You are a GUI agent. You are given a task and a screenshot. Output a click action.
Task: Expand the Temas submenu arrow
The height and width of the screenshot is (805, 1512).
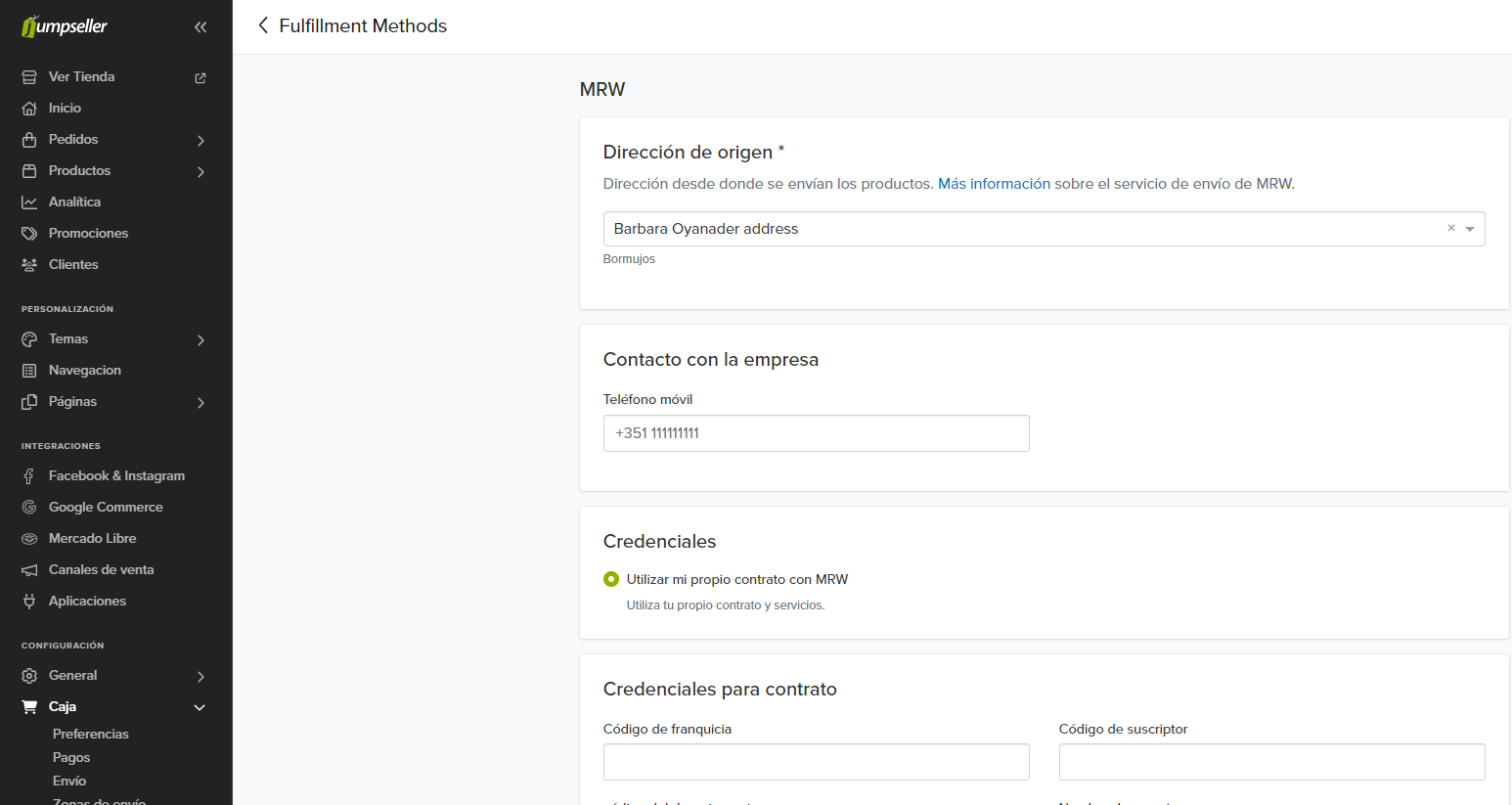click(x=200, y=339)
